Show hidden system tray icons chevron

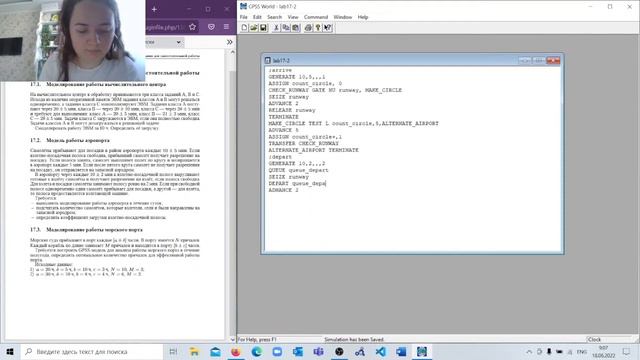pyautogui.click(x=529, y=351)
